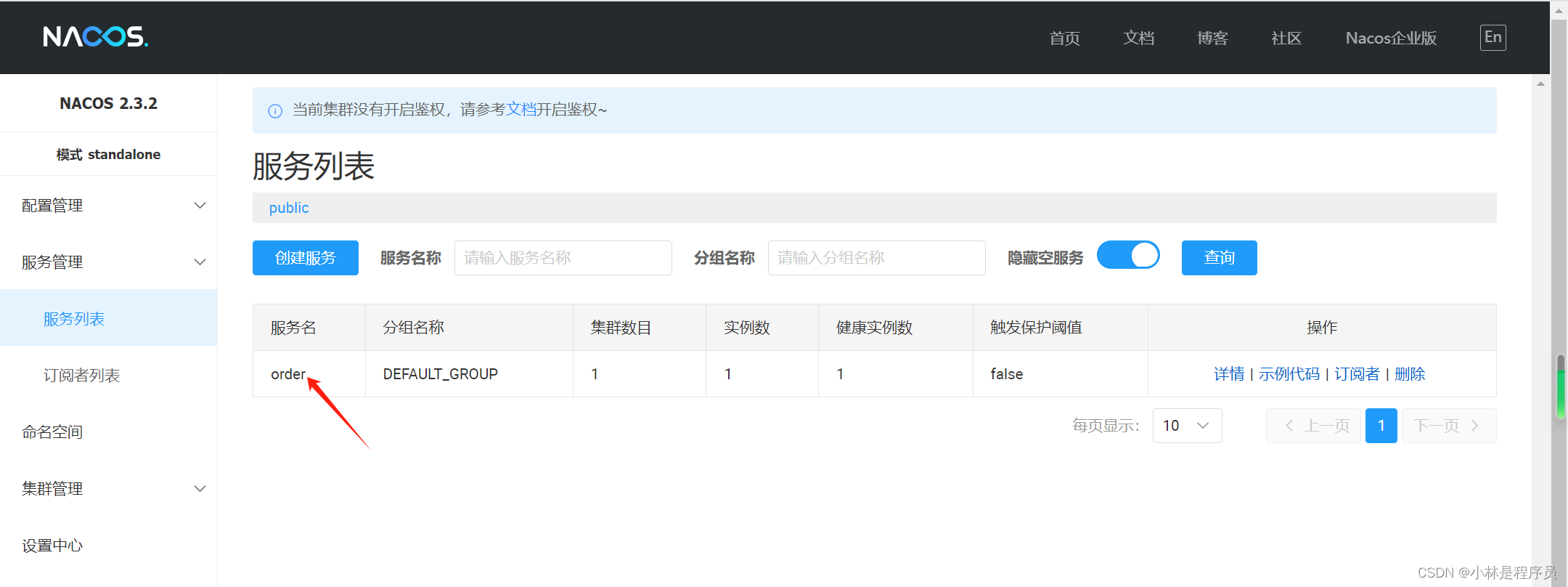
Task: Click the 模式 standalone label
Action: pos(109,154)
